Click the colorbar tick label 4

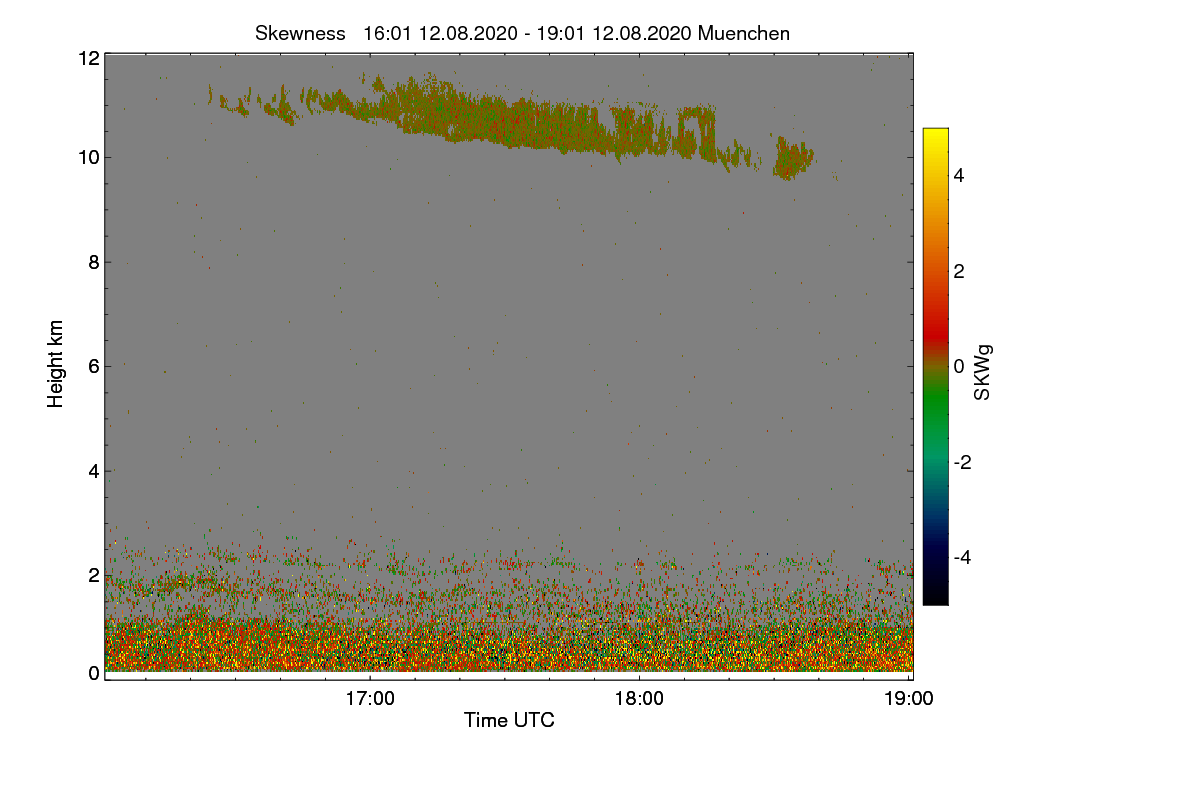point(959,175)
